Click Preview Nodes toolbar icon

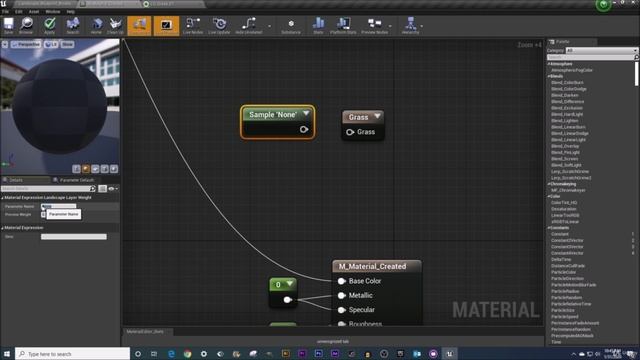point(374,26)
